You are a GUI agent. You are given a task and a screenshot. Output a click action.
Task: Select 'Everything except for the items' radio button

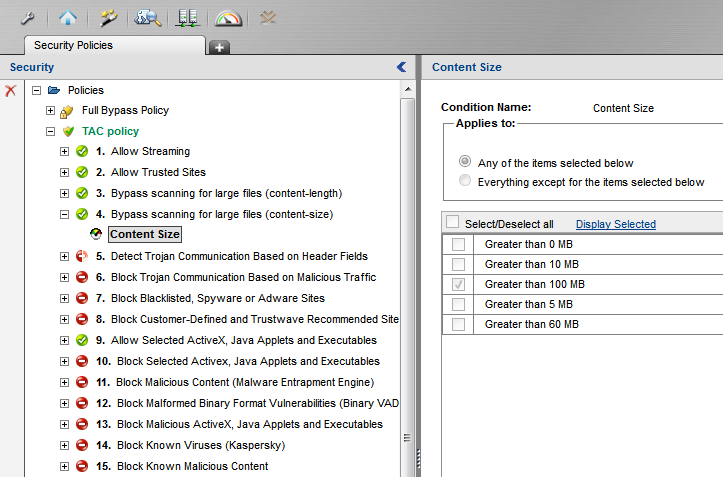tap(464, 182)
